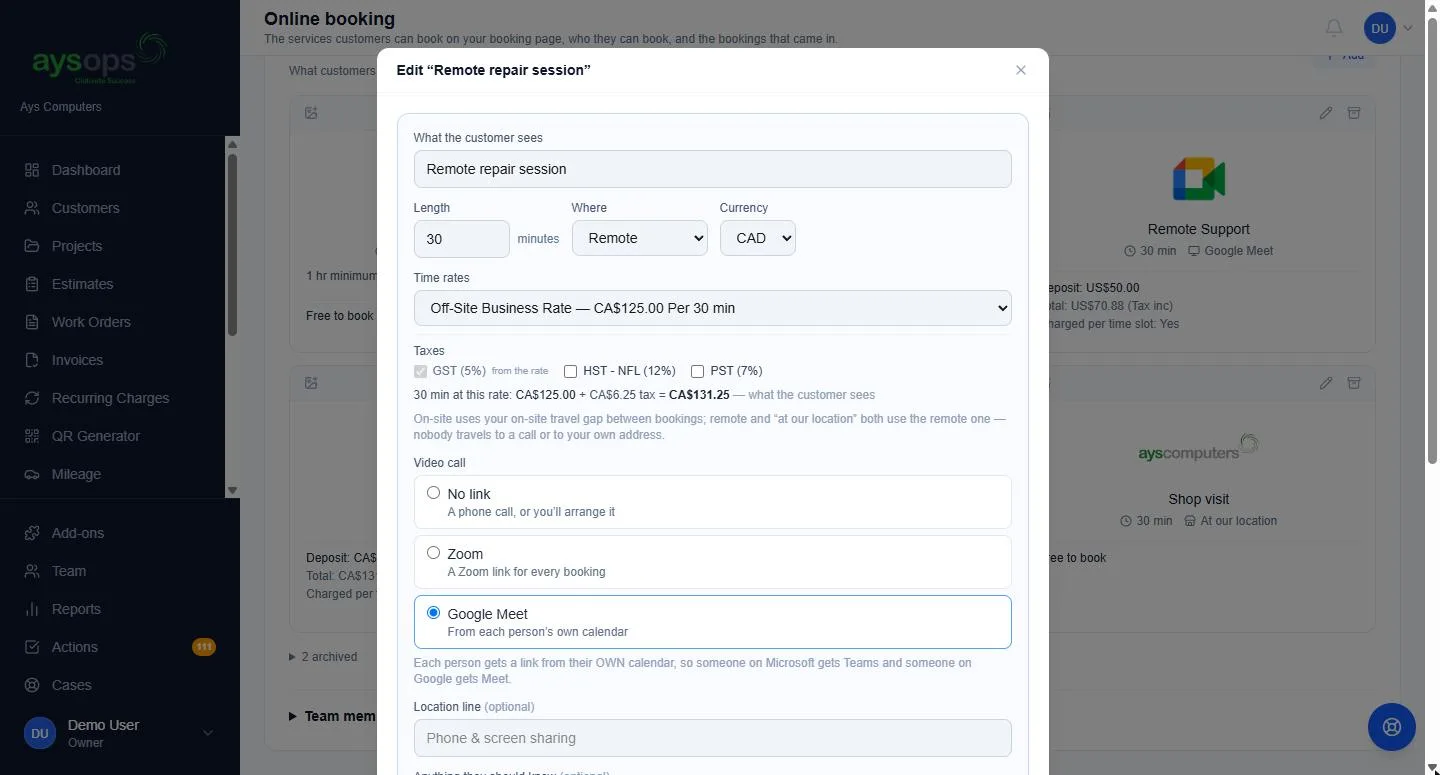Open Dashboard from the sidebar
The height and width of the screenshot is (775, 1440).
pos(85,170)
